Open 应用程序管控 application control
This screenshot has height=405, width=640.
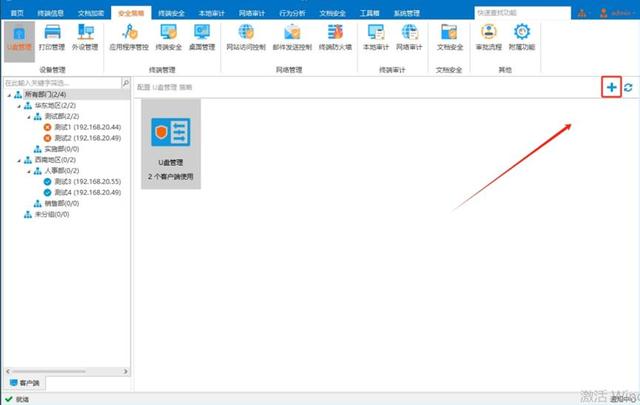coord(129,38)
